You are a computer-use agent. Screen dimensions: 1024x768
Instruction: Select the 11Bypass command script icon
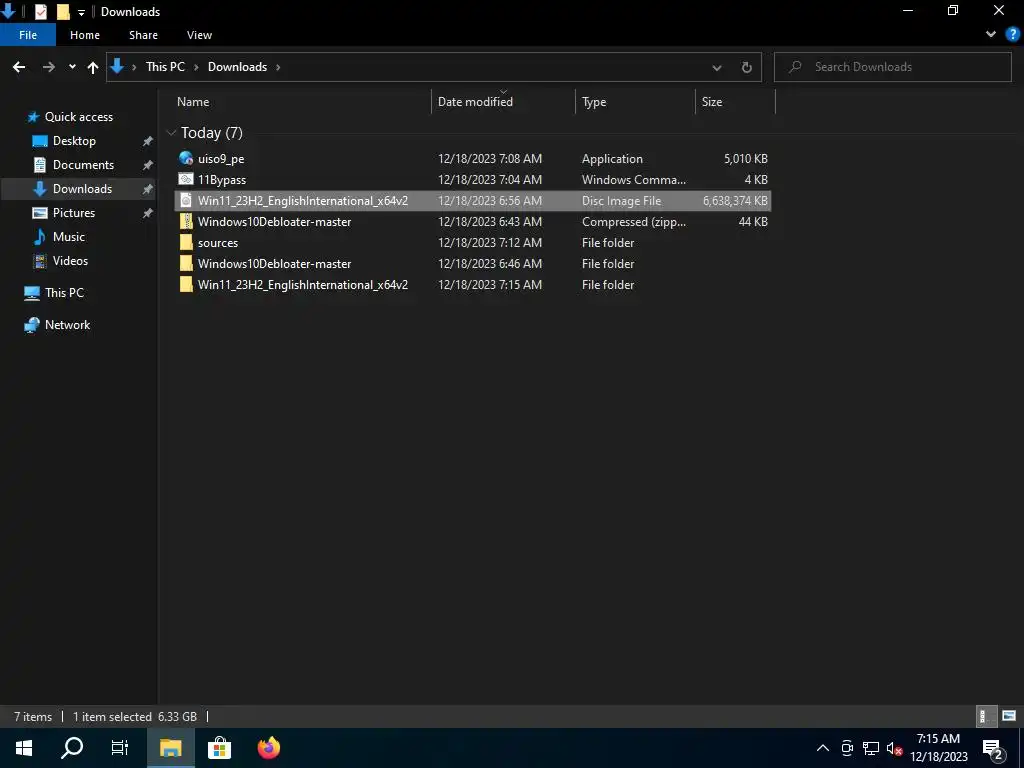tap(186, 179)
